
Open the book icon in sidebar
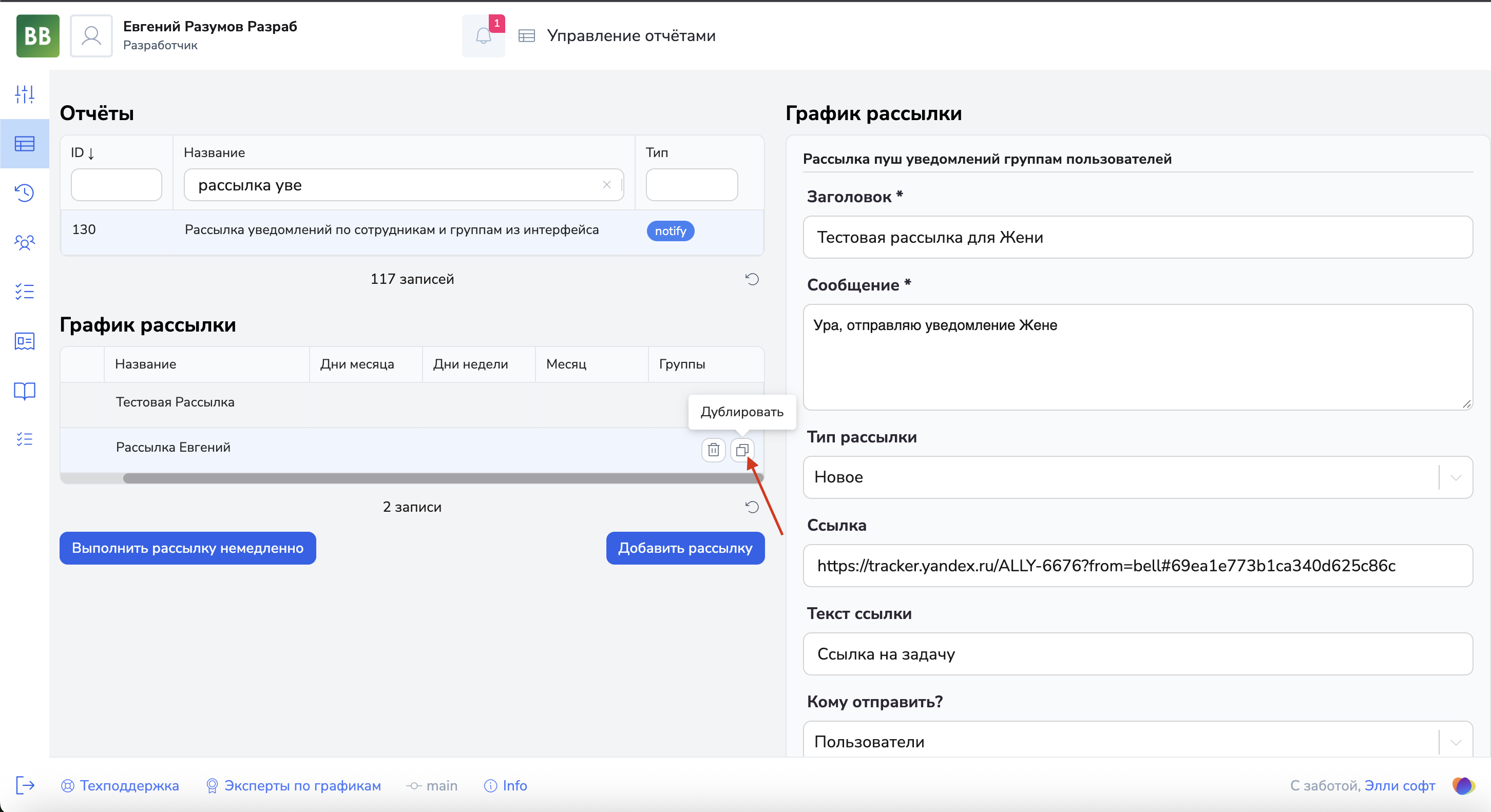[24, 391]
